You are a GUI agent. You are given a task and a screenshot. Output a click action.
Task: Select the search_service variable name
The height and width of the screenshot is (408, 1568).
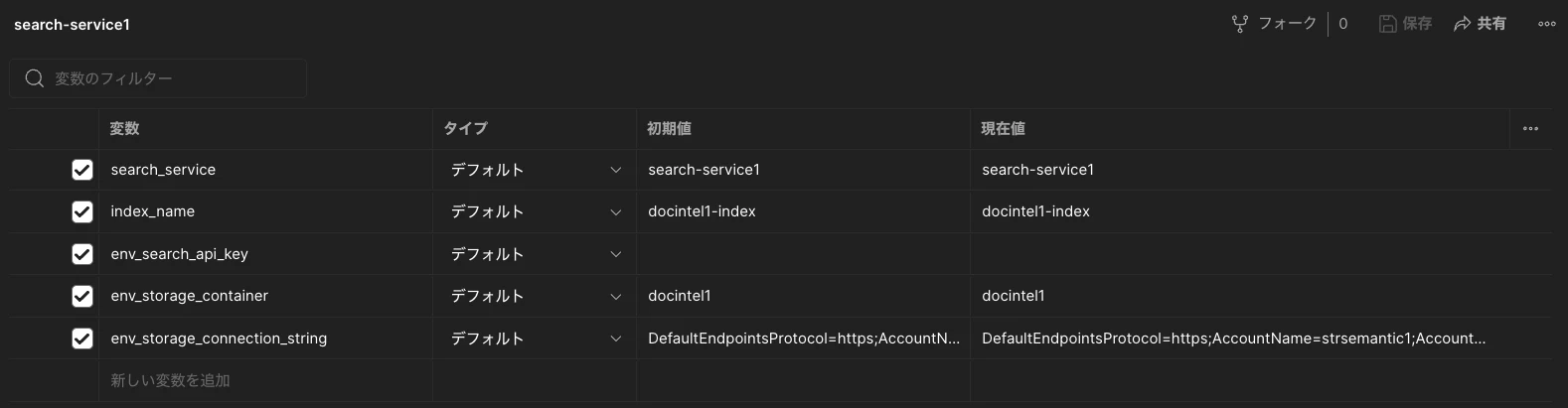(163, 170)
